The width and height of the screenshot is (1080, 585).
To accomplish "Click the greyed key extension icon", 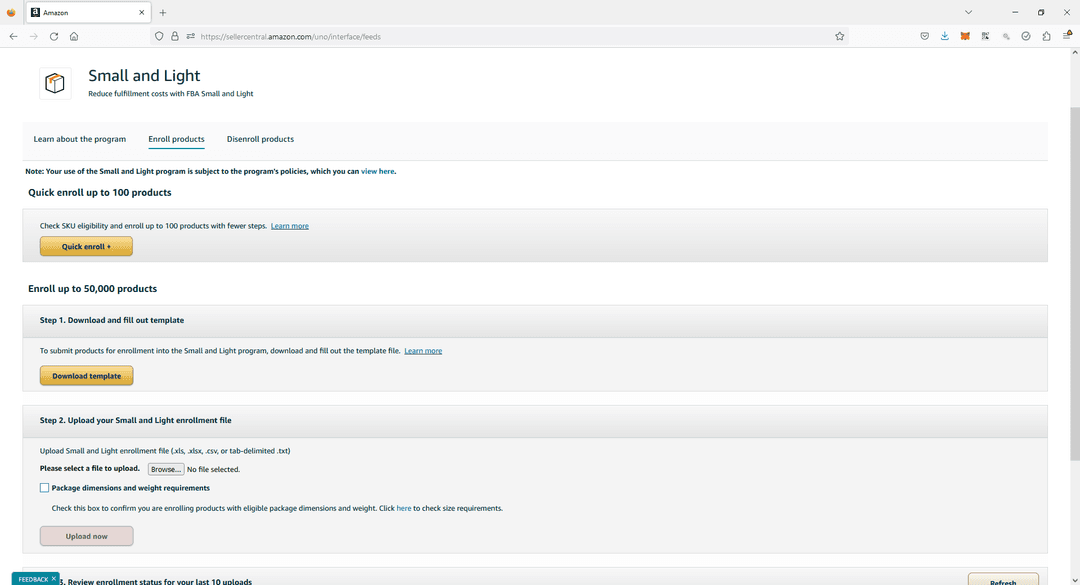I will tap(1006, 37).
